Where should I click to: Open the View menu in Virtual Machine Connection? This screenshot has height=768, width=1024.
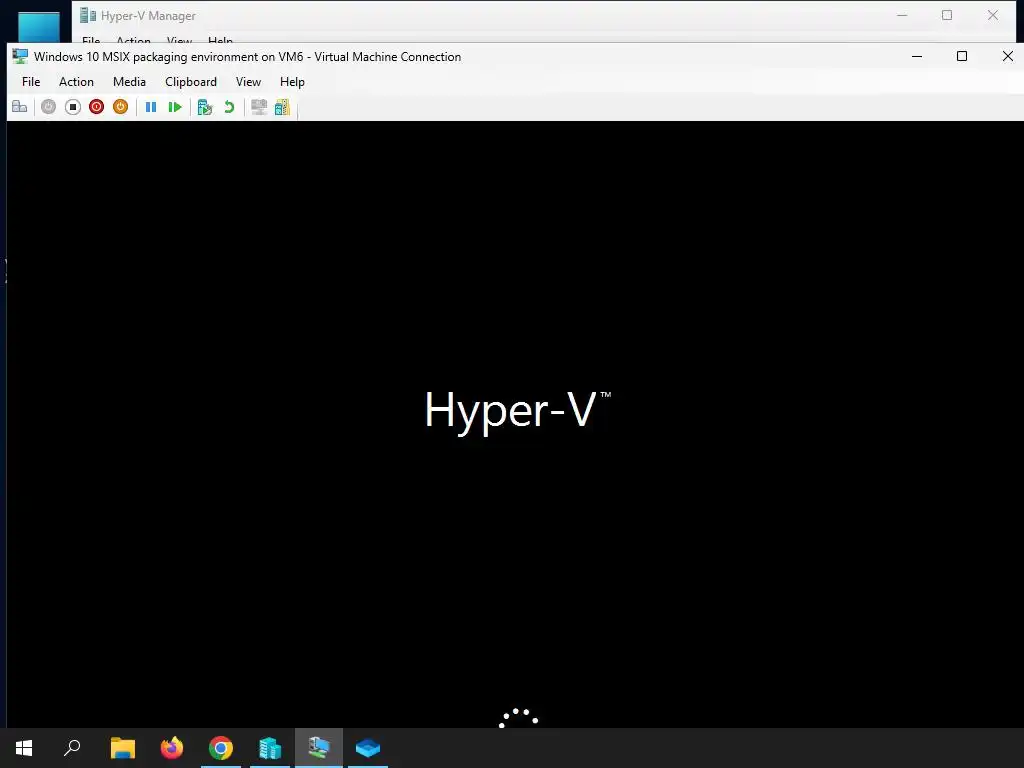click(248, 82)
